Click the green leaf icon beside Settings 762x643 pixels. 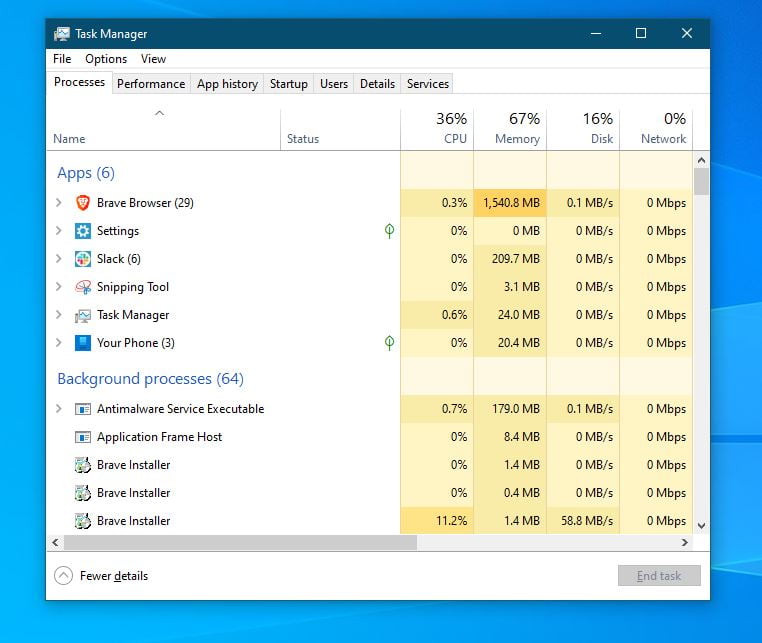click(x=389, y=230)
